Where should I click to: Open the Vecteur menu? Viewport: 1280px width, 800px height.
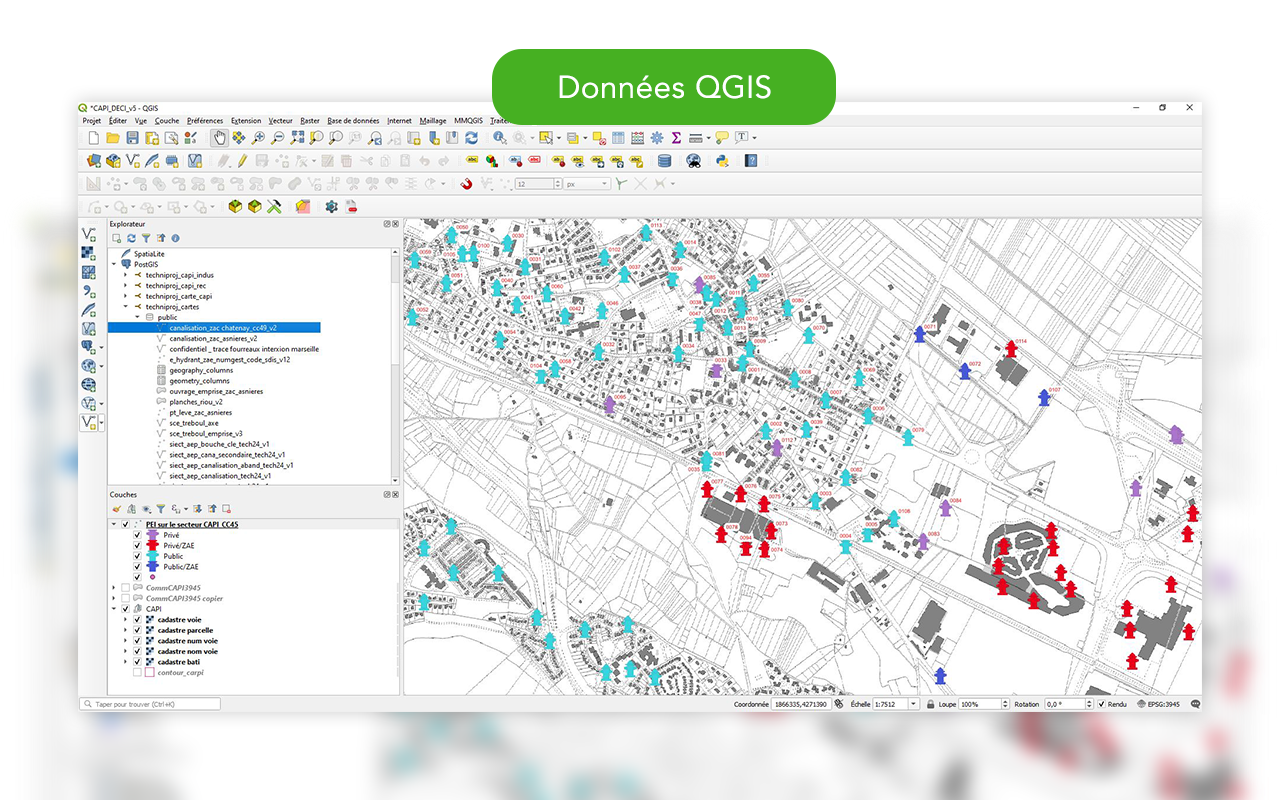click(281, 120)
